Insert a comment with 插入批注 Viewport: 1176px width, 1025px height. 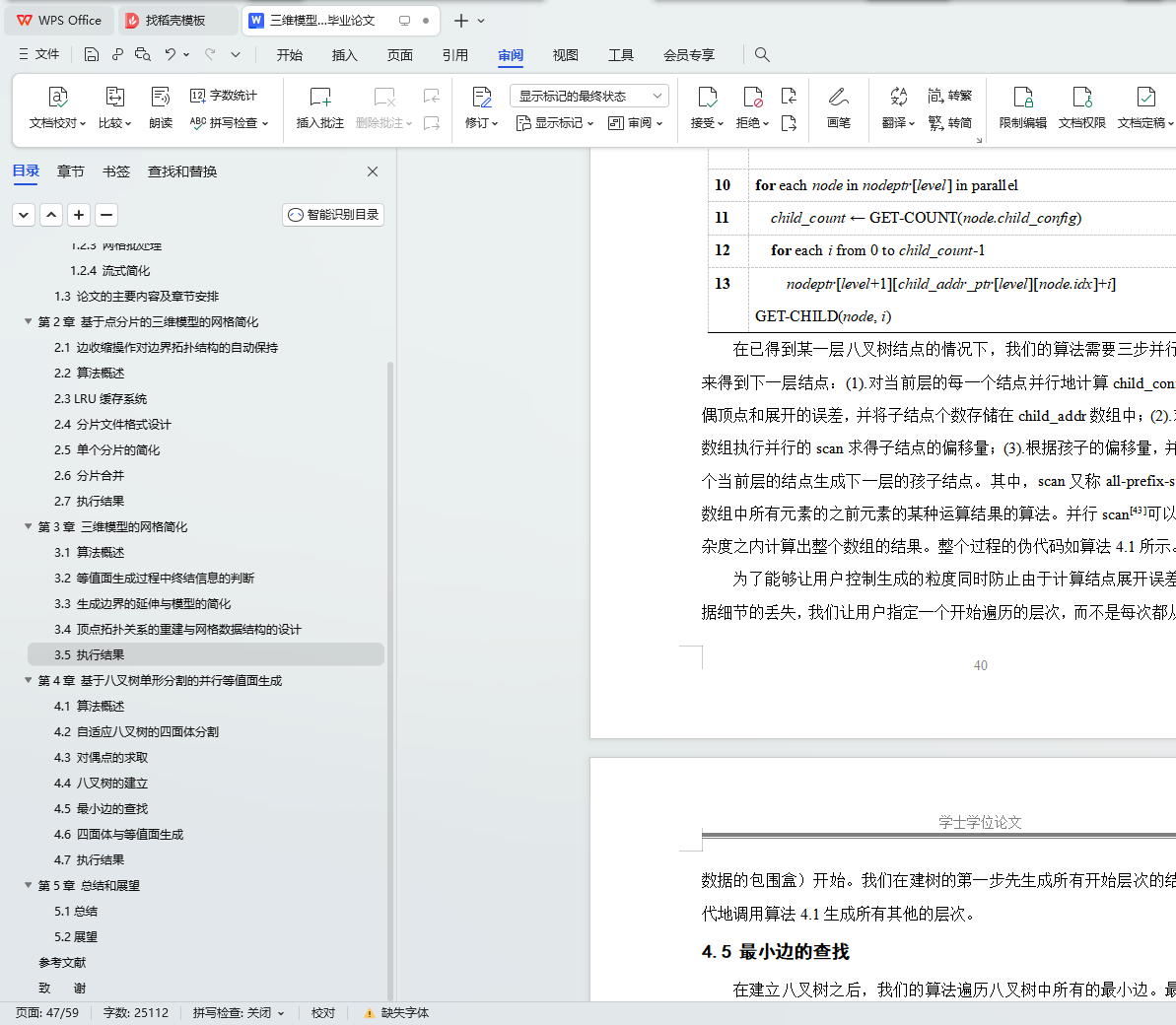click(320, 107)
